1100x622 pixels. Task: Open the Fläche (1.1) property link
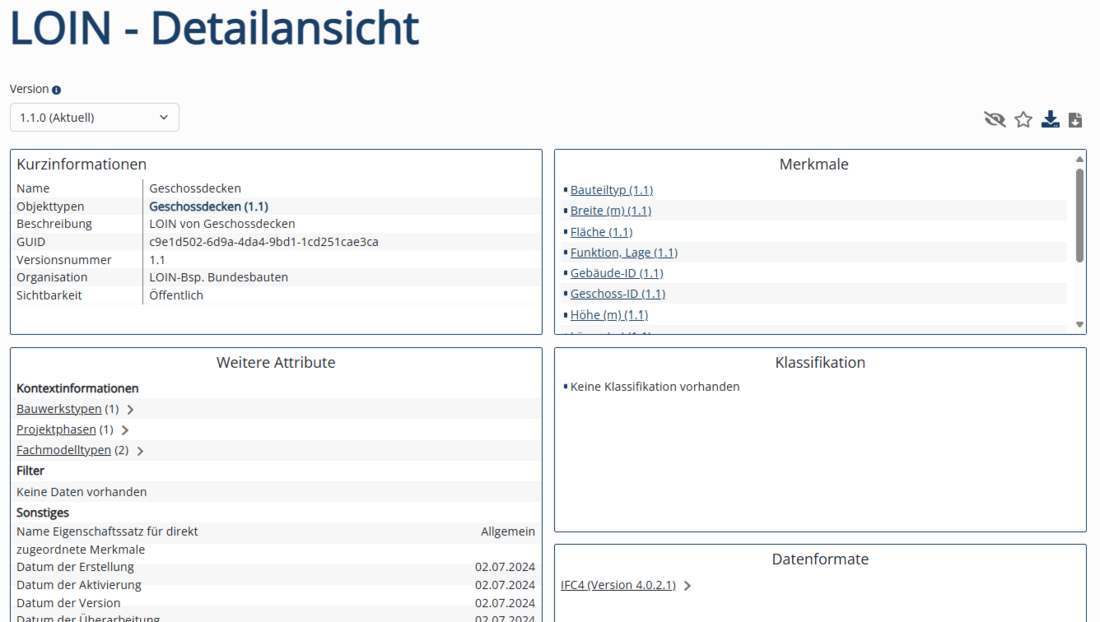click(601, 231)
